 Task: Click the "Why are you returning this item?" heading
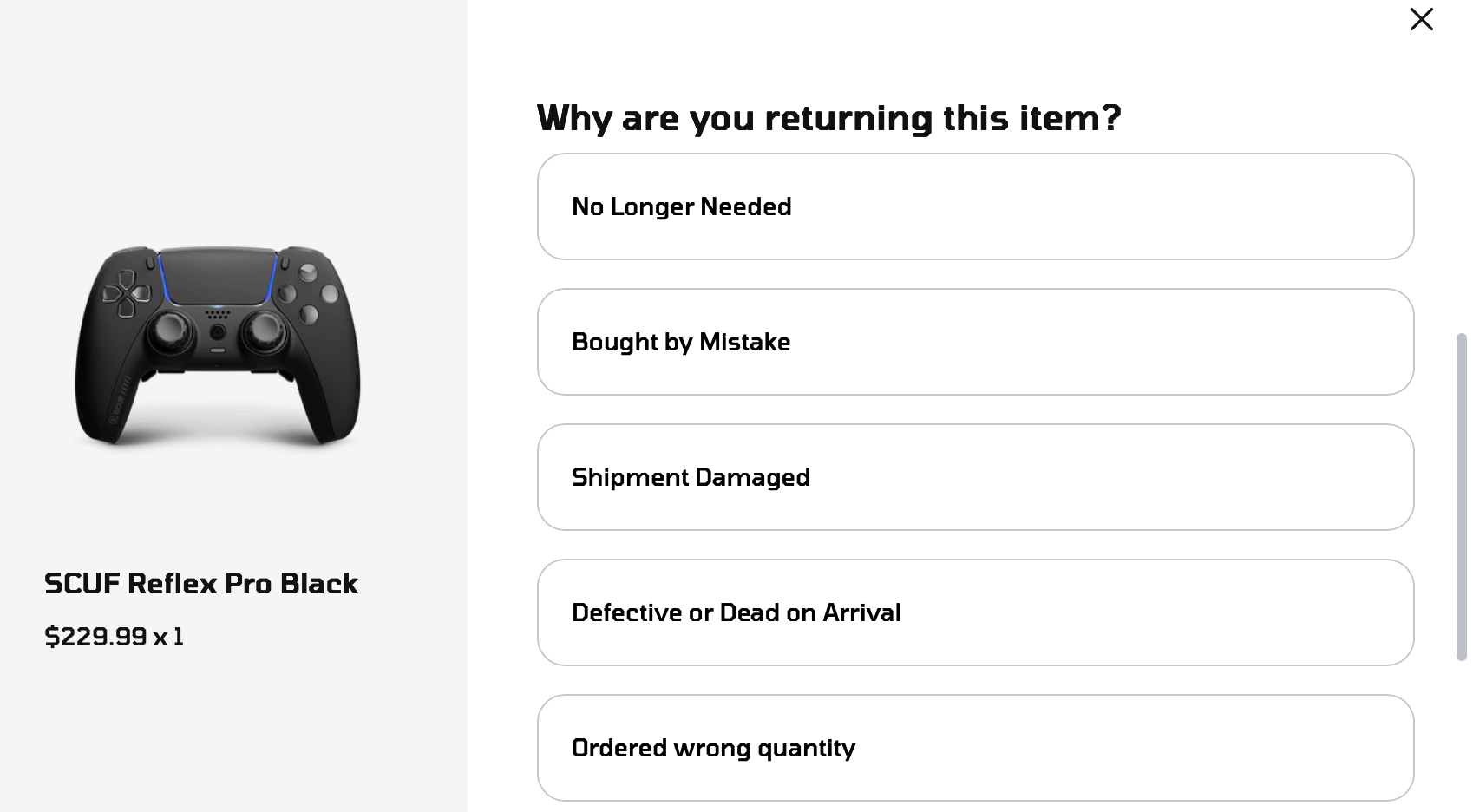click(828, 118)
